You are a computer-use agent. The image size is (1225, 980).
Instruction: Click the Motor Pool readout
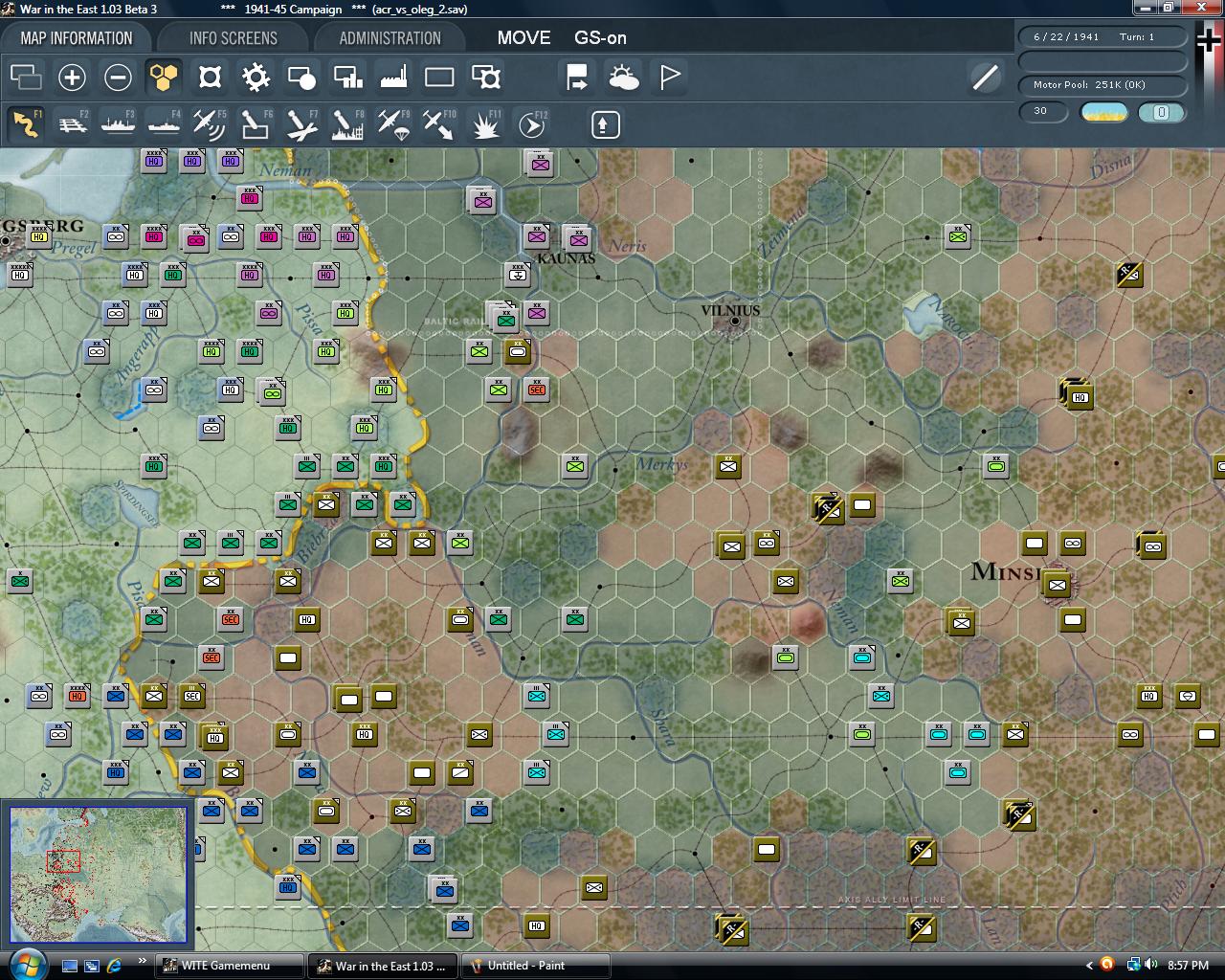(1102, 84)
